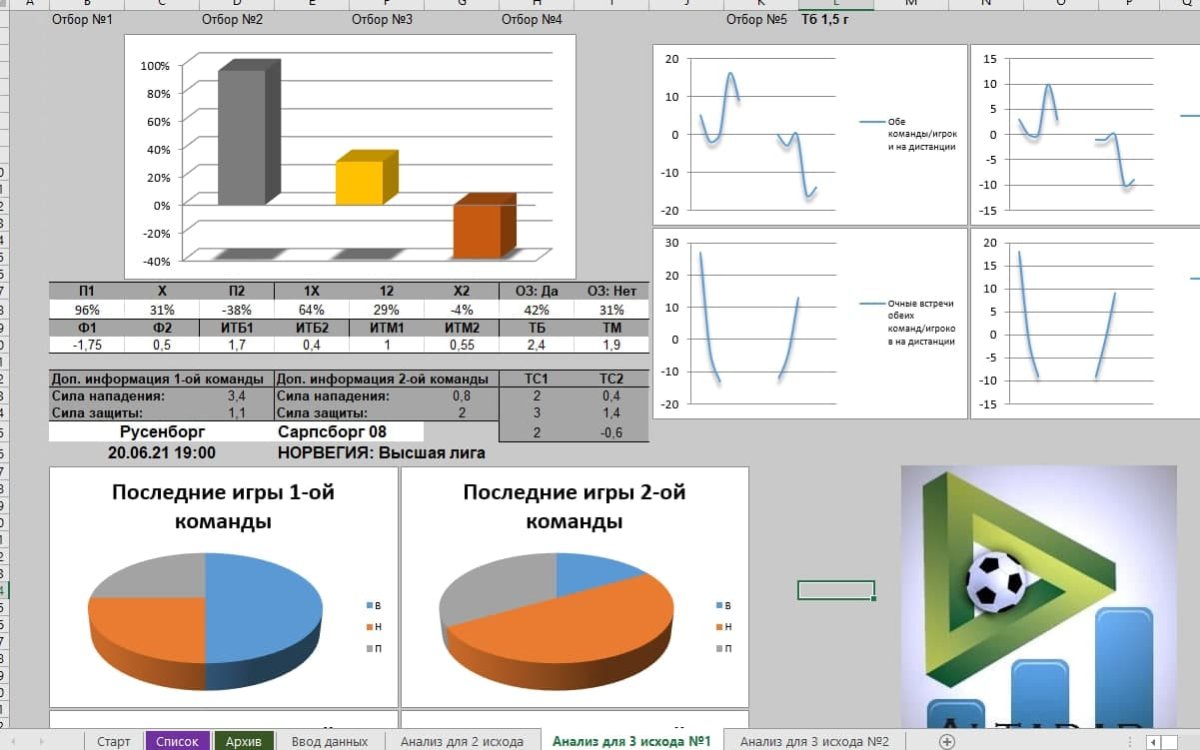The width and height of the screenshot is (1200, 750).
Task: Select the orange negative bar in chart
Action: point(478,230)
